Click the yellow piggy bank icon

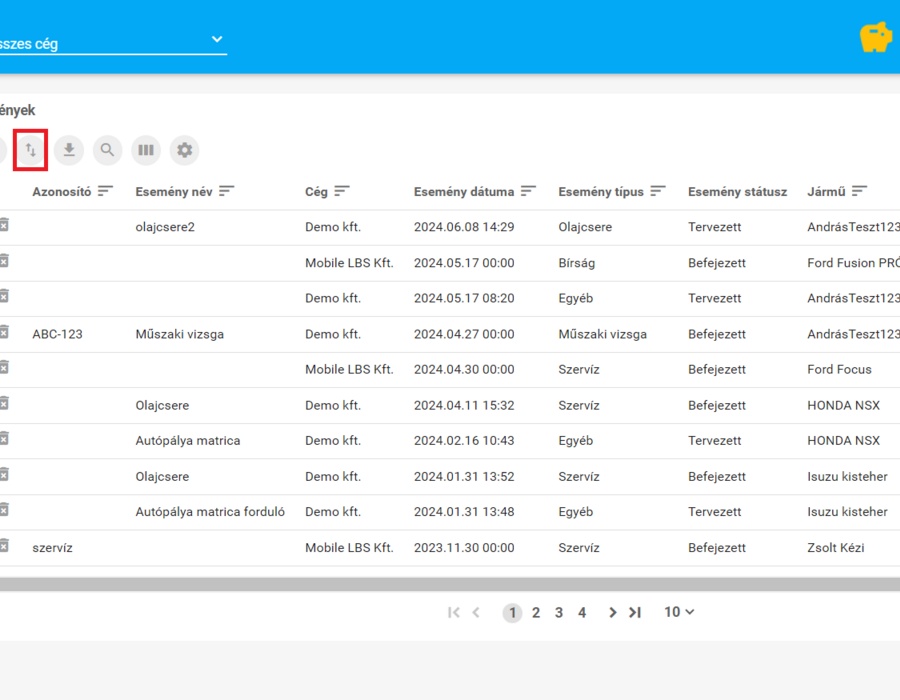point(876,38)
